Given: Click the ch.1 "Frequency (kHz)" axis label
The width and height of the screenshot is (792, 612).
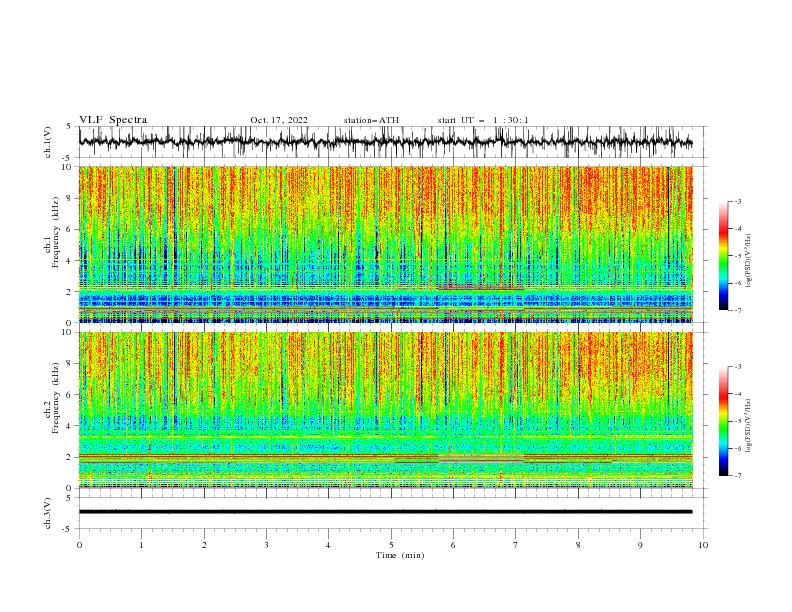Looking at the screenshot, I should tap(56, 232).
